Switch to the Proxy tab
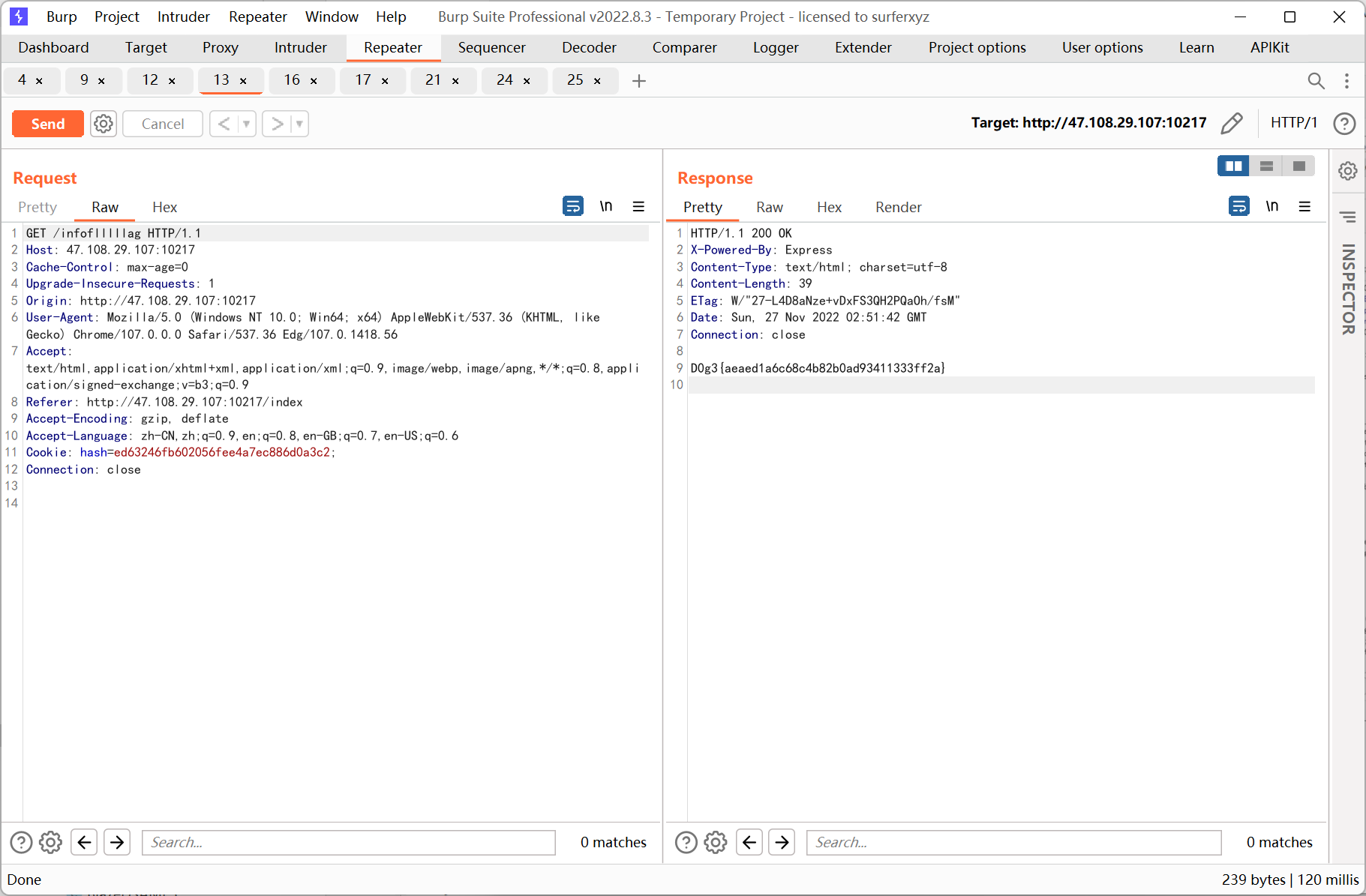The image size is (1366, 896). (221, 47)
